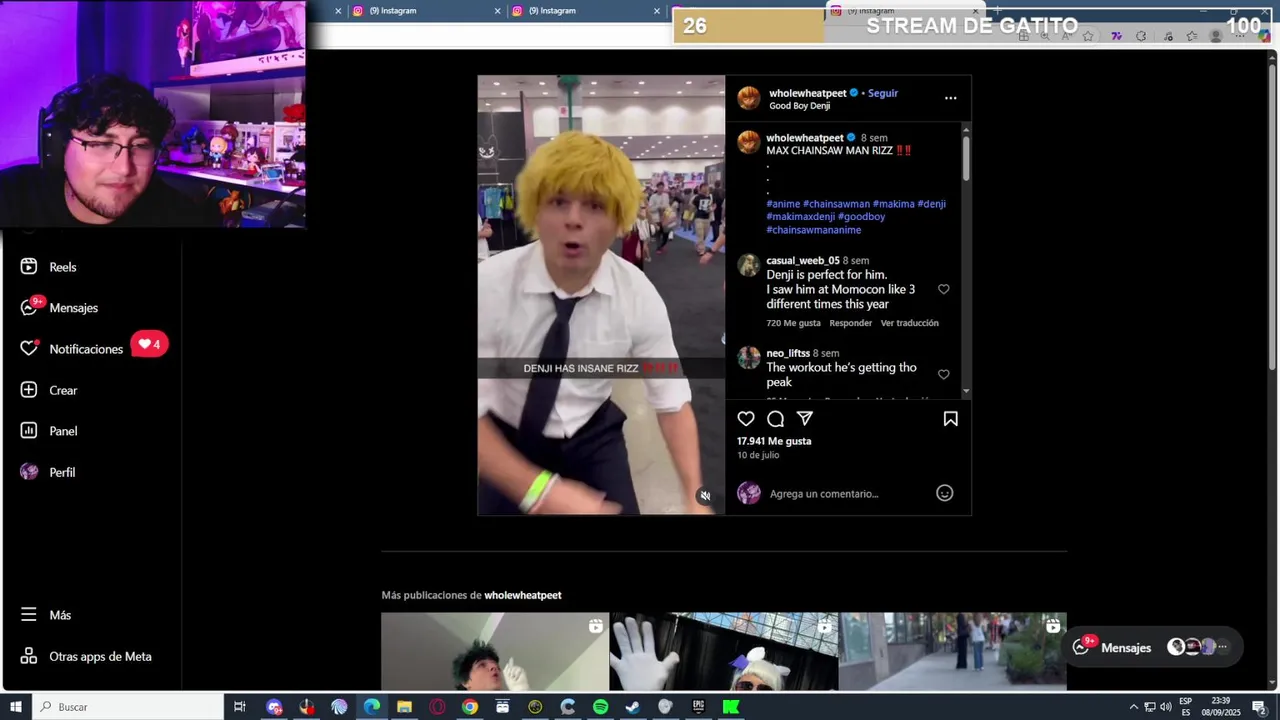Open wholewheatpeet profile from the post header
Image resolution: width=1280 pixels, height=720 pixels.
click(x=808, y=93)
